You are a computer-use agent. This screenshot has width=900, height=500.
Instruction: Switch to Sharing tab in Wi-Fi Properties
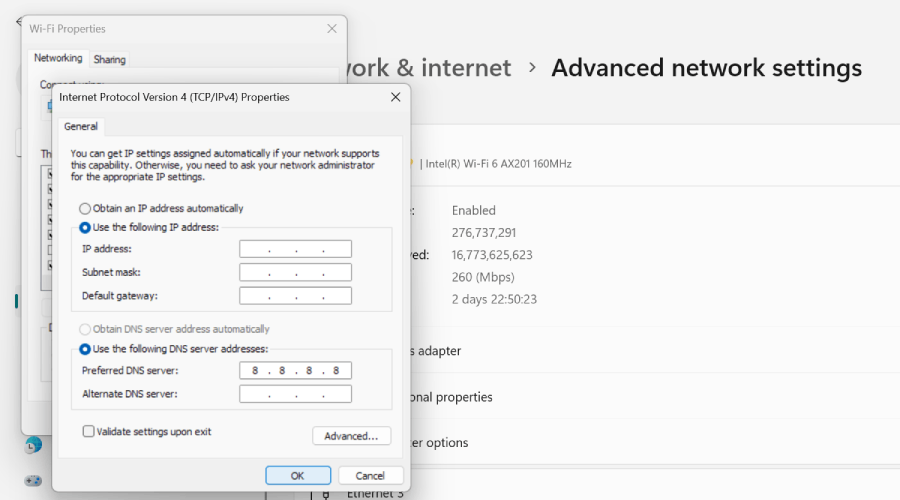110,59
